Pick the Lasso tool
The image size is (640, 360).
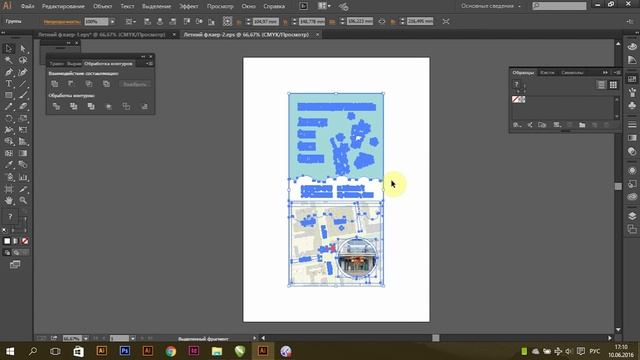(23, 60)
